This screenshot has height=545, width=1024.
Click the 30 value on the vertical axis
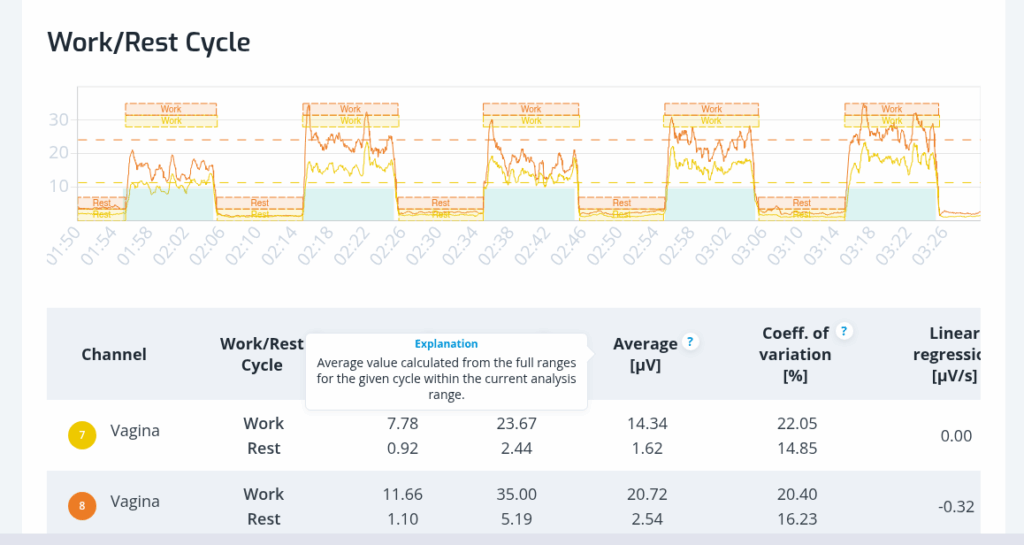click(x=59, y=120)
